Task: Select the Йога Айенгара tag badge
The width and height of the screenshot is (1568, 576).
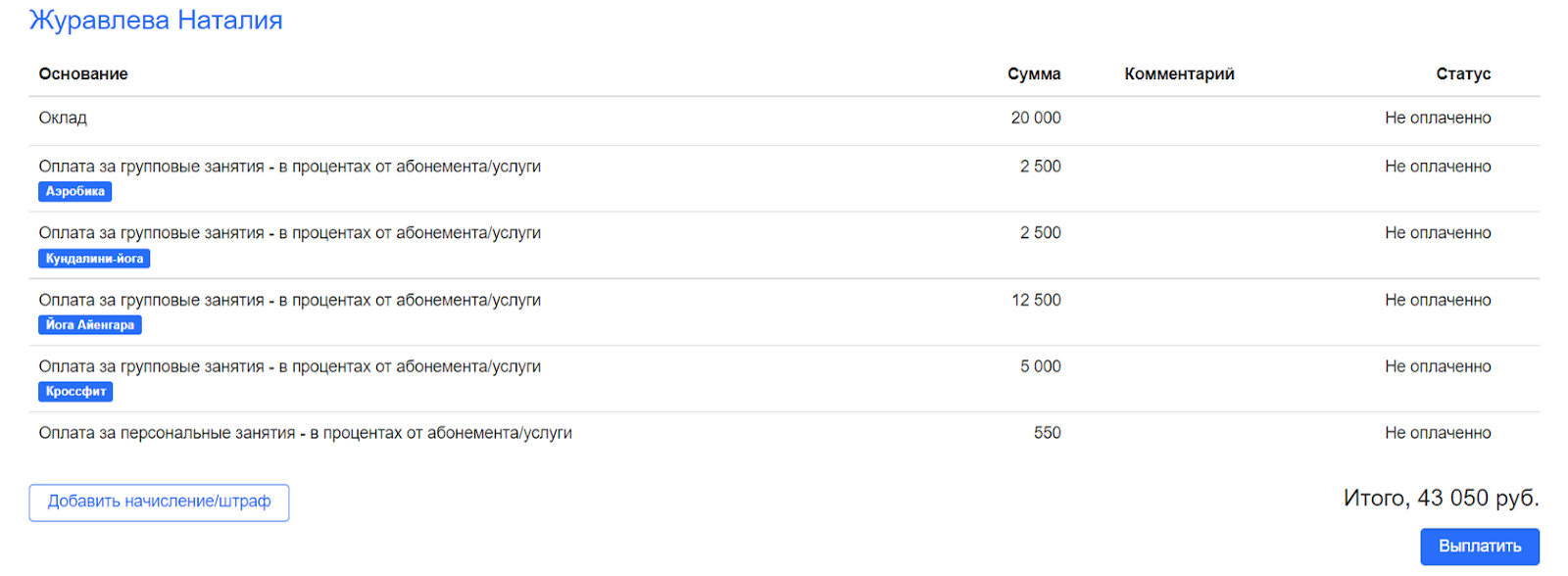Action: [x=90, y=325]
